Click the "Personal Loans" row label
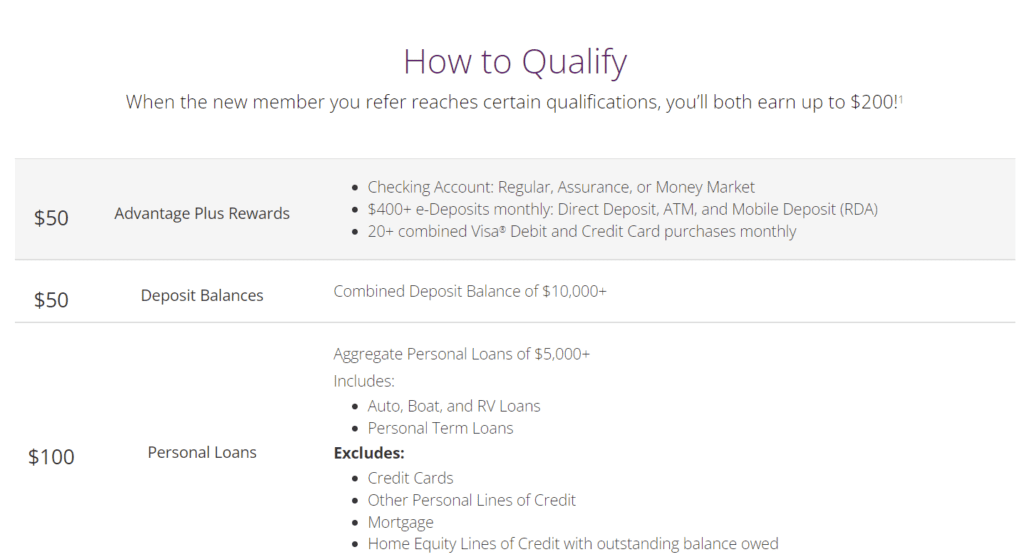The height and width of the screenshot is (557, 1024). [202, 452]
